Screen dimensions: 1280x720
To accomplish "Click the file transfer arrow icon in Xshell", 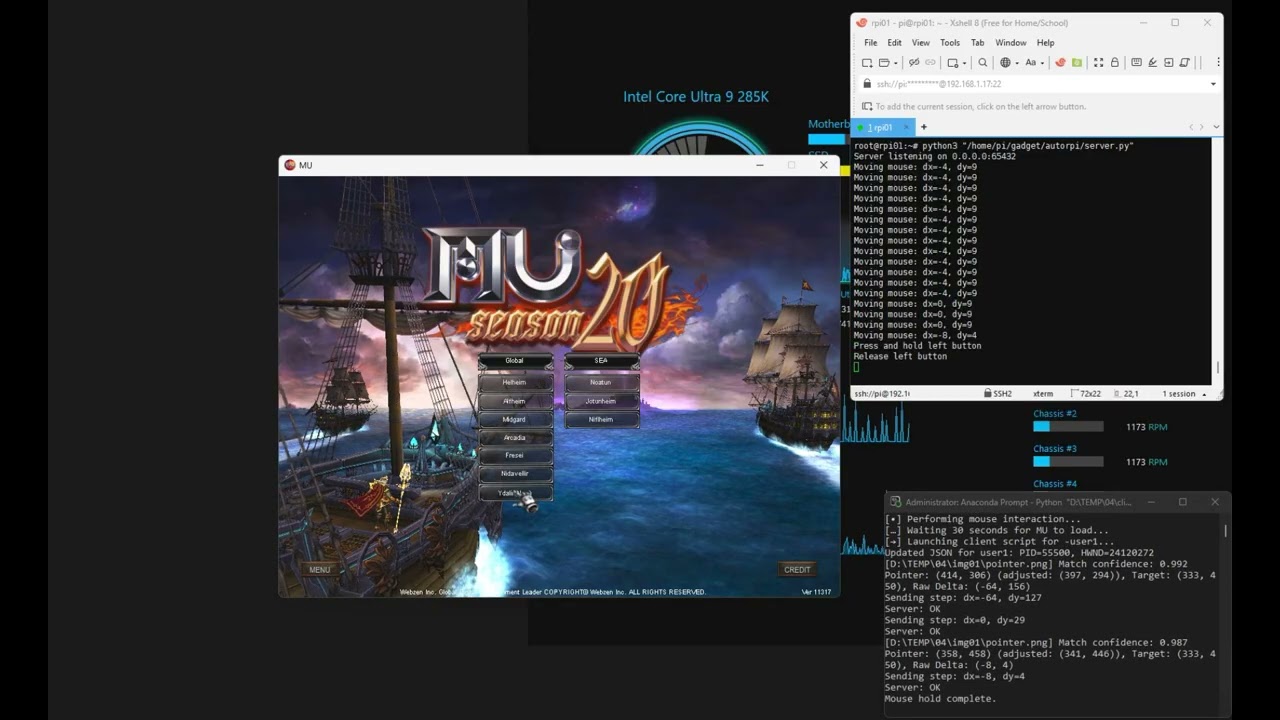I will (x=1168, y=62).
